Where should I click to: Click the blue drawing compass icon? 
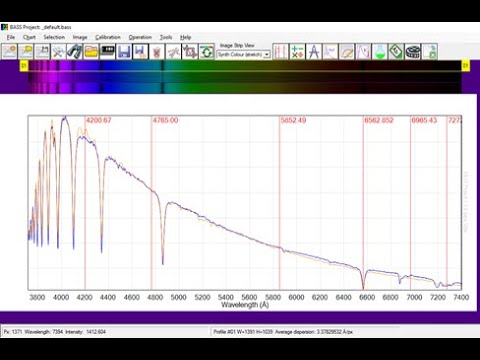pos(314,52)
